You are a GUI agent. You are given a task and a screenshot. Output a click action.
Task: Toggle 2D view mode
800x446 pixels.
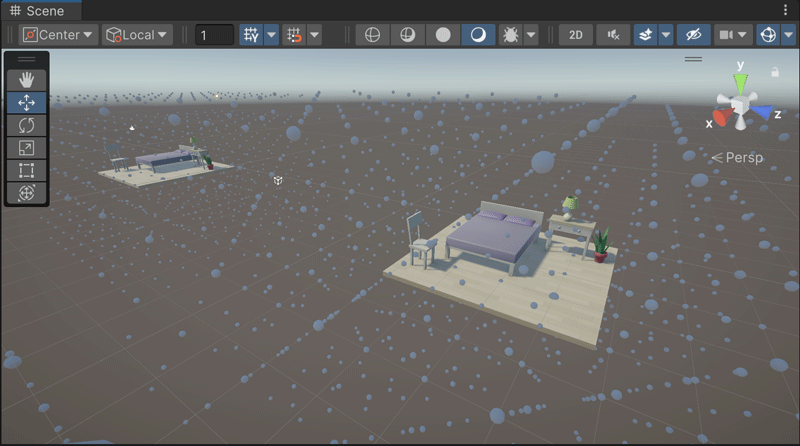(575, 35)
